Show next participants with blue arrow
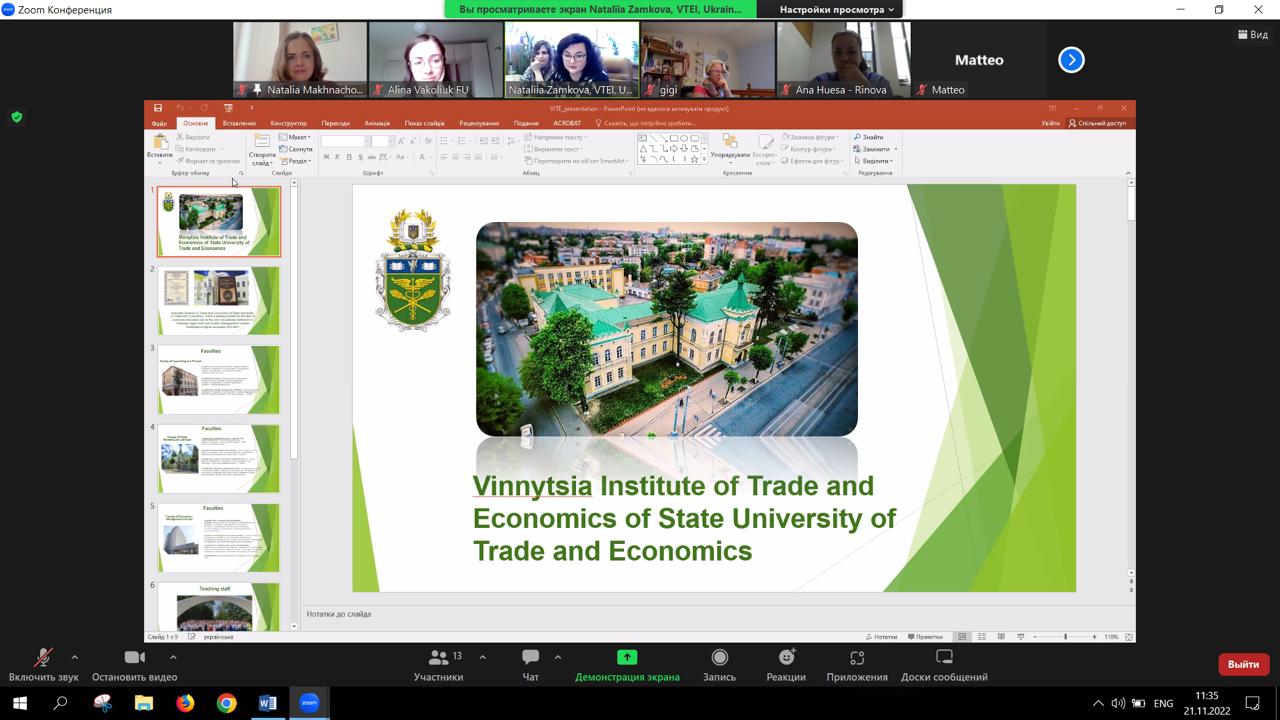This screenshot has height=720, width=1280. click(x=1071, y=60)
